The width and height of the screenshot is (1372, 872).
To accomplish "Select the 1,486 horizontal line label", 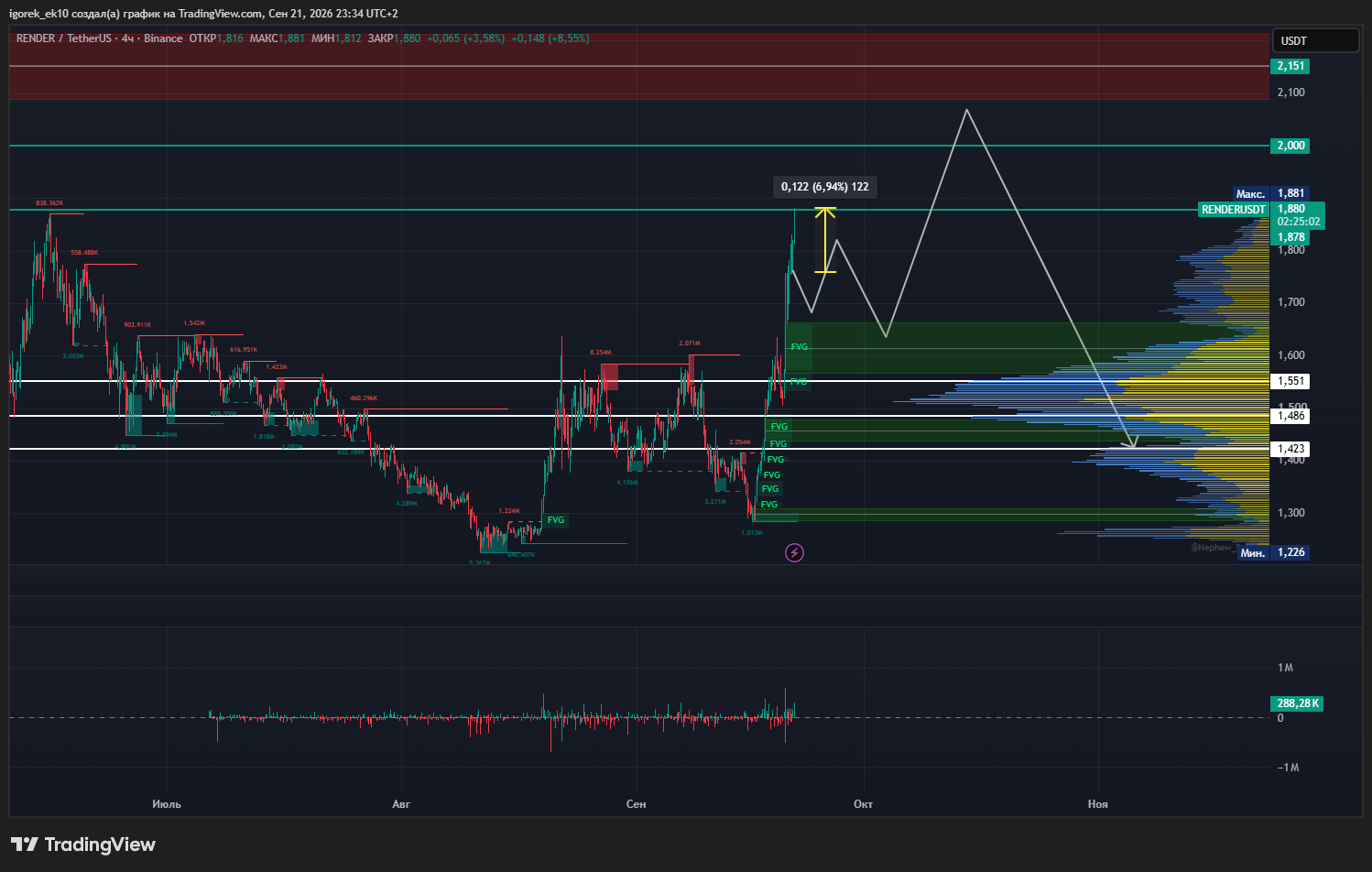I will click(1290, 416).
